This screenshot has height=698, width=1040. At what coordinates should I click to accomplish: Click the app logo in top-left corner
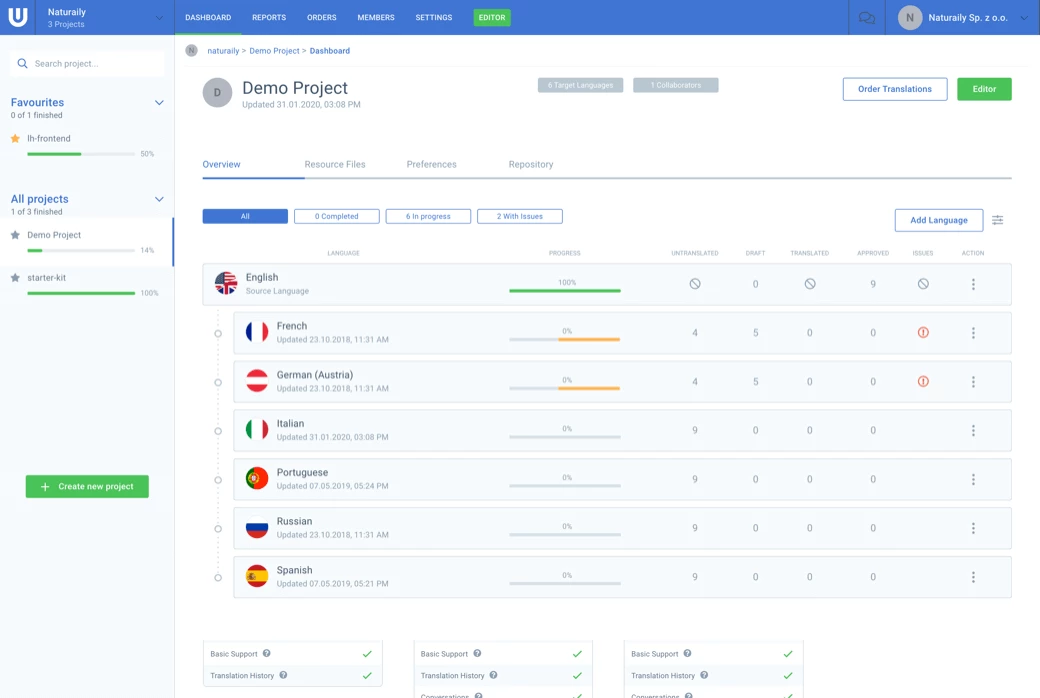18,17
